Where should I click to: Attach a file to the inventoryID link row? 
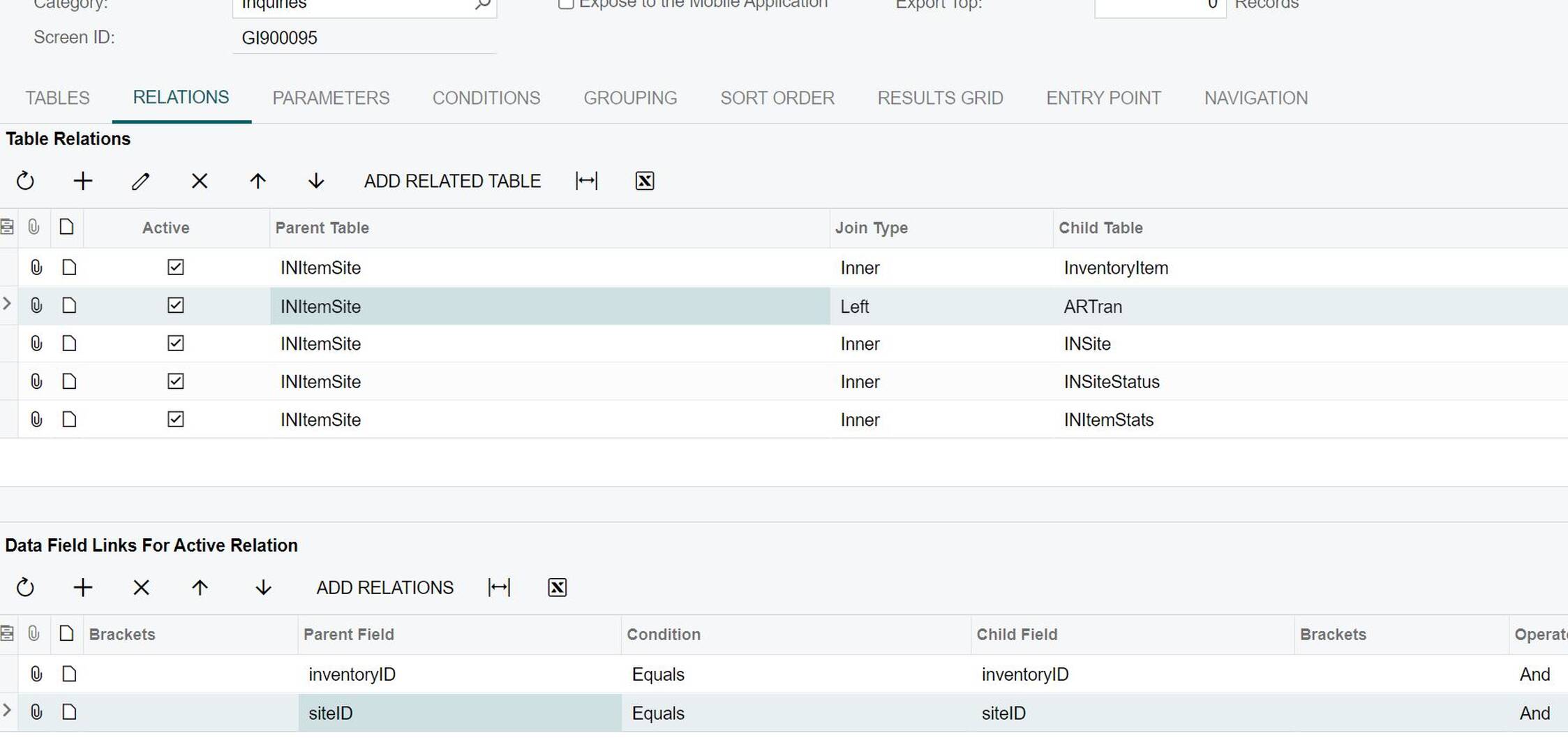click(x=36, y=674)
